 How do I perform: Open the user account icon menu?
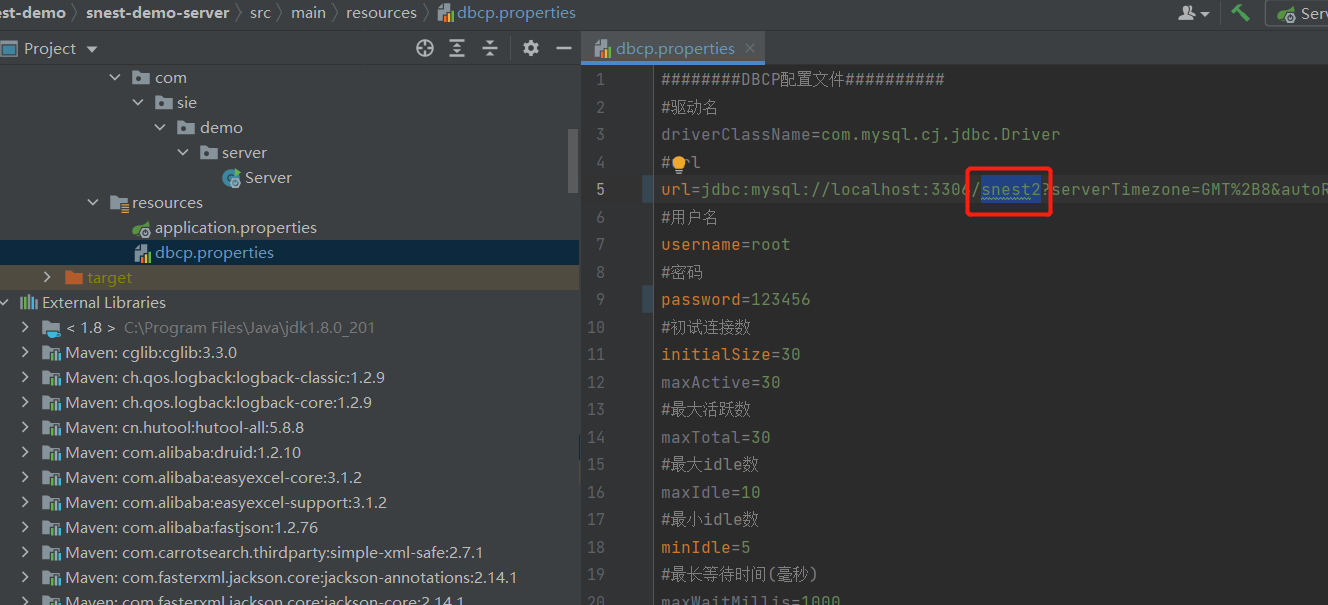click(x=1193, y=13)
